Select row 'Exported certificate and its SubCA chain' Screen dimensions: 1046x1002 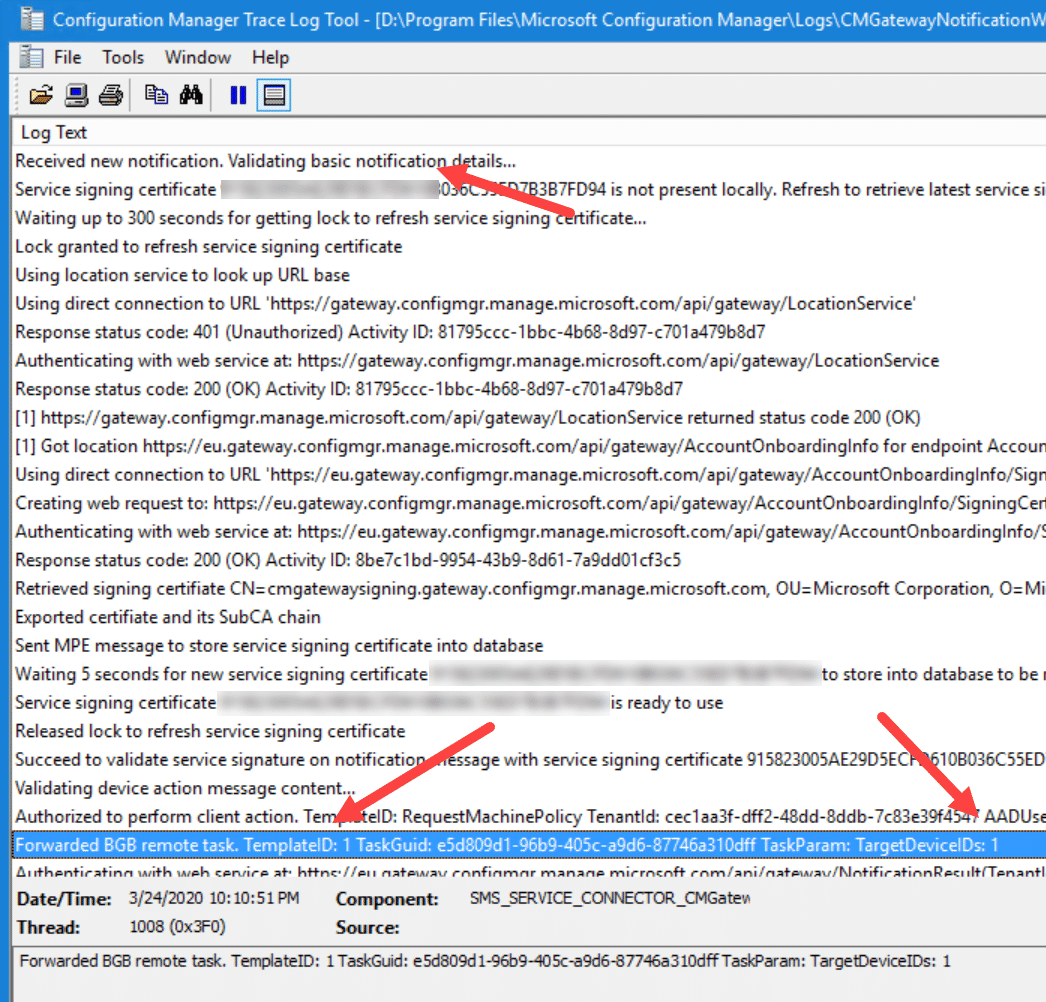(530, 617)
